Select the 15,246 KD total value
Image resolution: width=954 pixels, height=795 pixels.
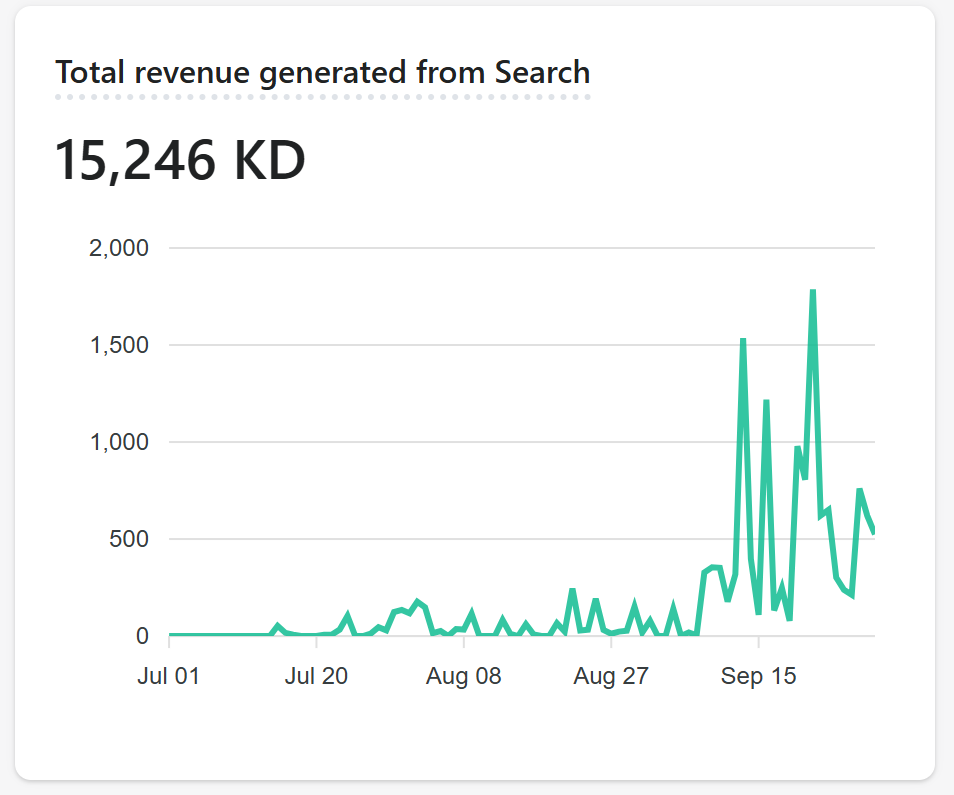click(179, 160)
